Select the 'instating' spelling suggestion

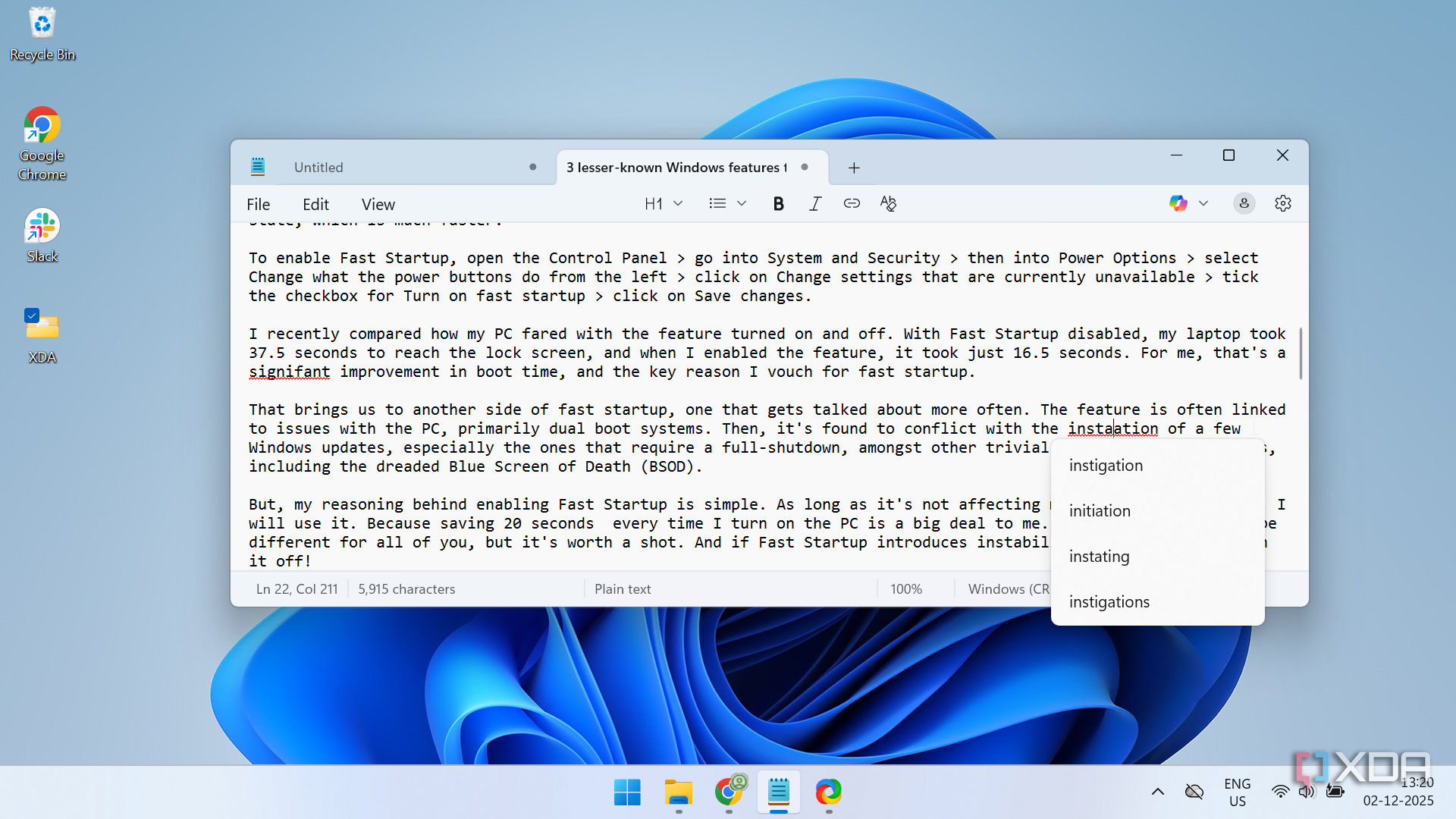(x=1099, y=557)
